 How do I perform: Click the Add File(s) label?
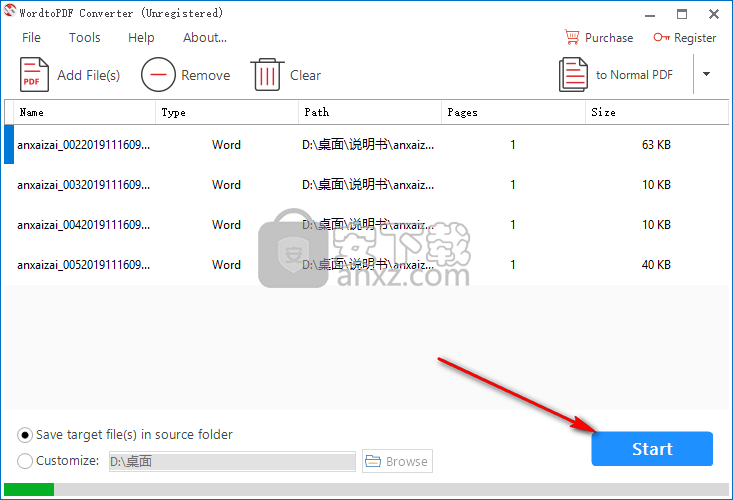pyautogui.click(x=88, y=75)
